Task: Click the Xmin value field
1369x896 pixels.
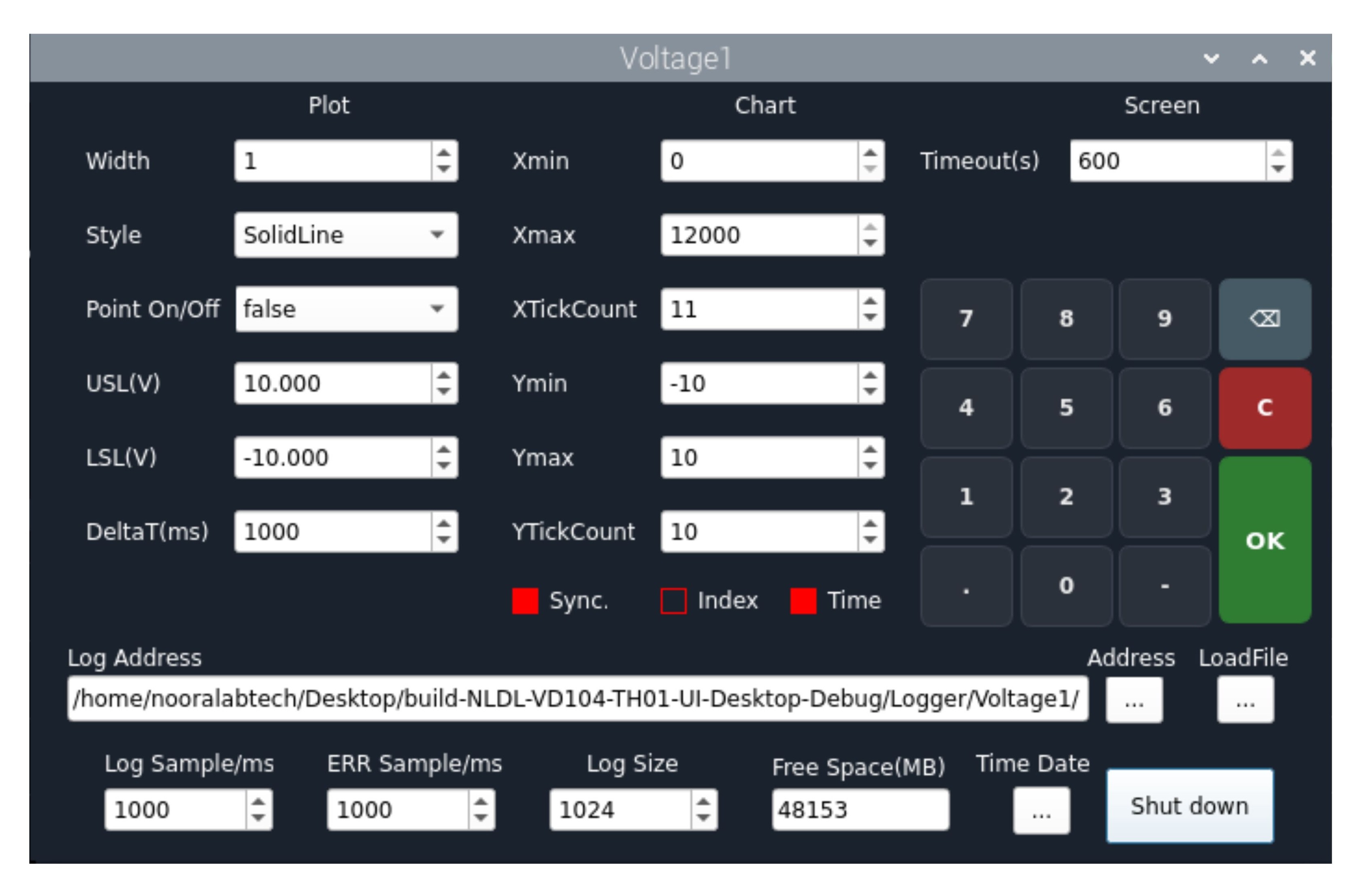Action: (x=759, y=161)
